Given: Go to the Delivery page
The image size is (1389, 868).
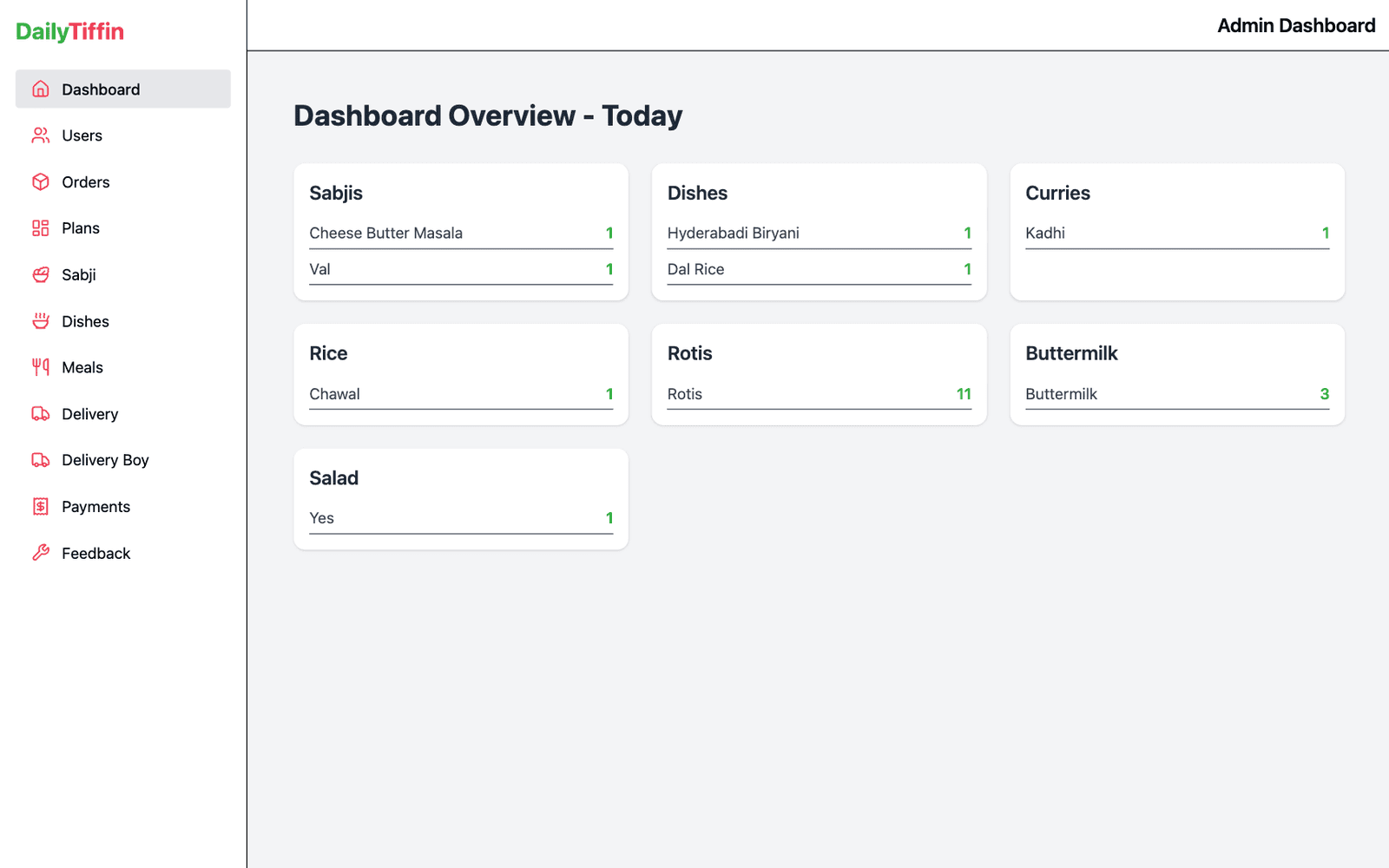Looking at the screenshot, I should click(x=123, y=414).
